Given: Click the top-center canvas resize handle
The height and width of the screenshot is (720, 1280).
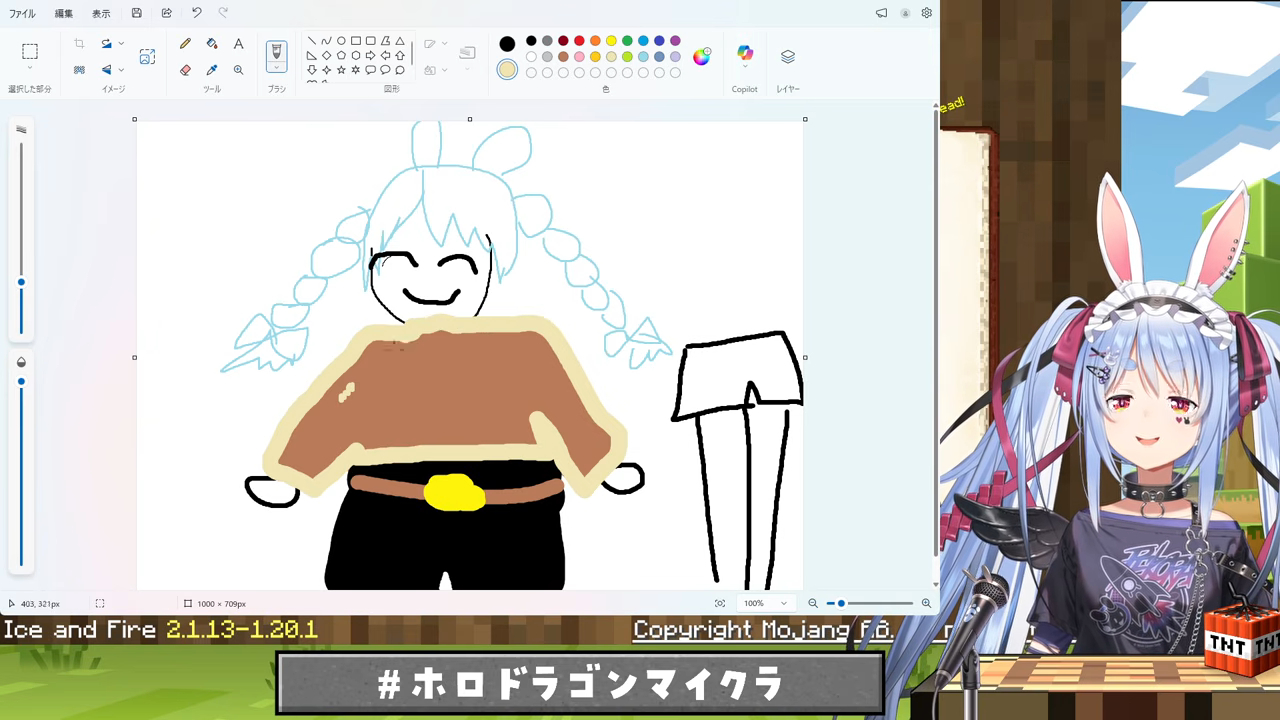Looking at the screenshot, I should 470,119.
